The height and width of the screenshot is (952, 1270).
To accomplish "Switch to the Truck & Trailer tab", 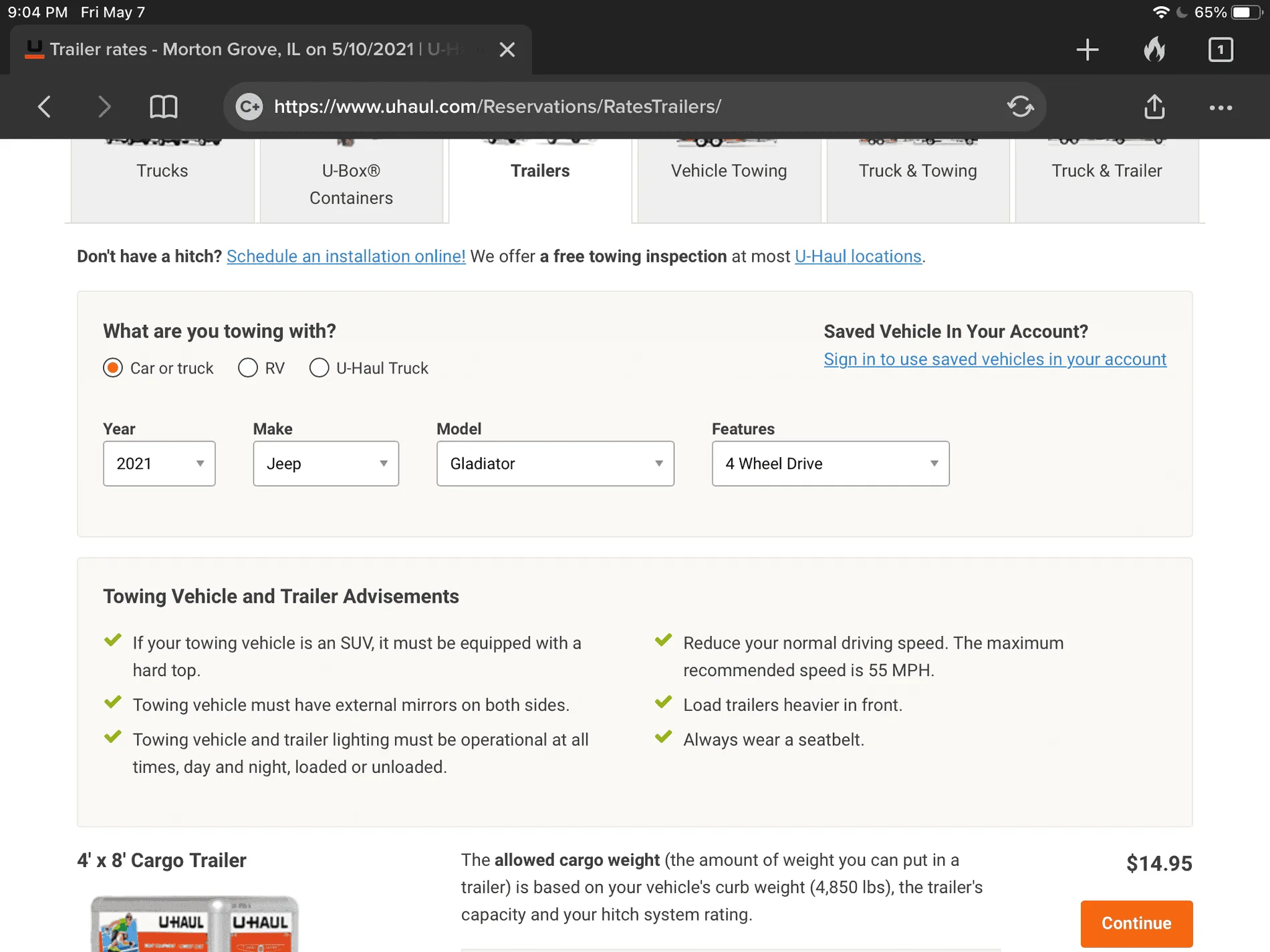I will point(1107,180).
